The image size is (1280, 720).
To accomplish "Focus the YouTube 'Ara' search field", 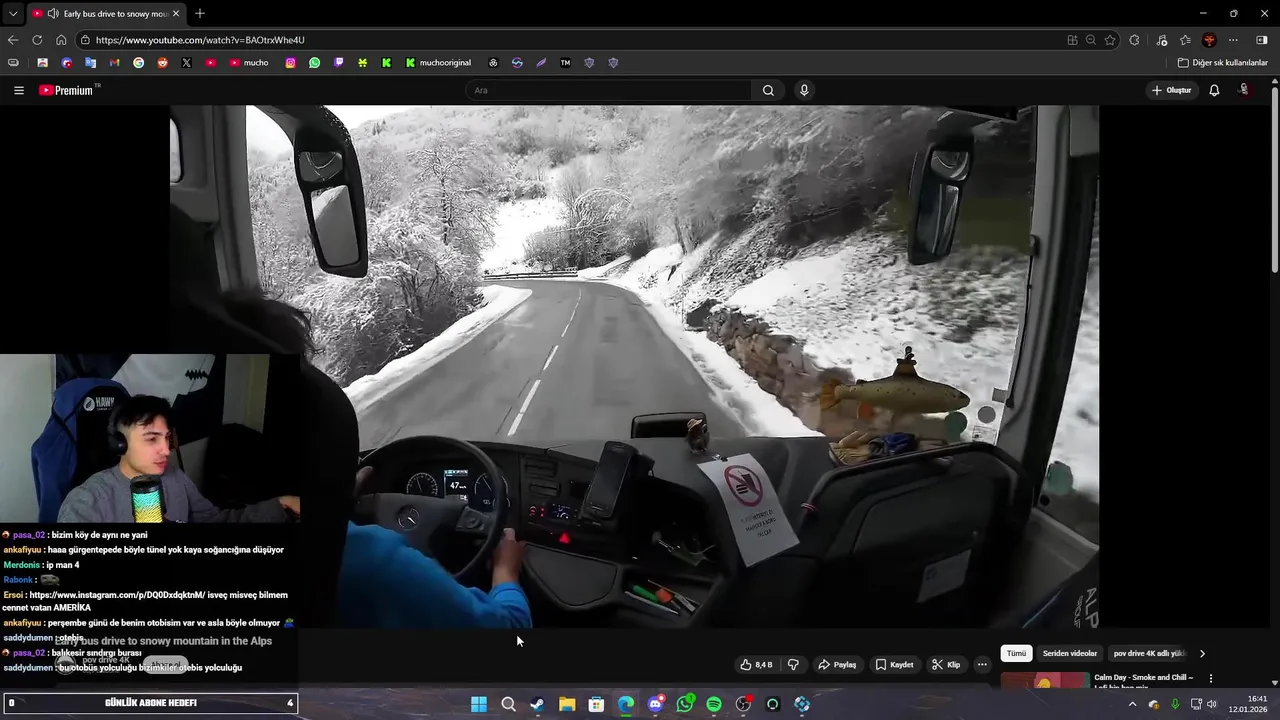I will point(610,90).
